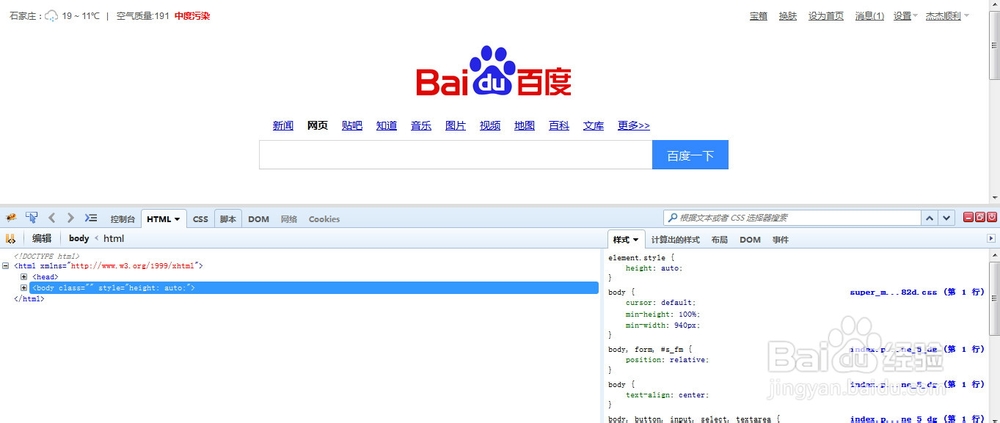
Task: Click the 'cursor: default;' style rule
Action: (660, 303)
